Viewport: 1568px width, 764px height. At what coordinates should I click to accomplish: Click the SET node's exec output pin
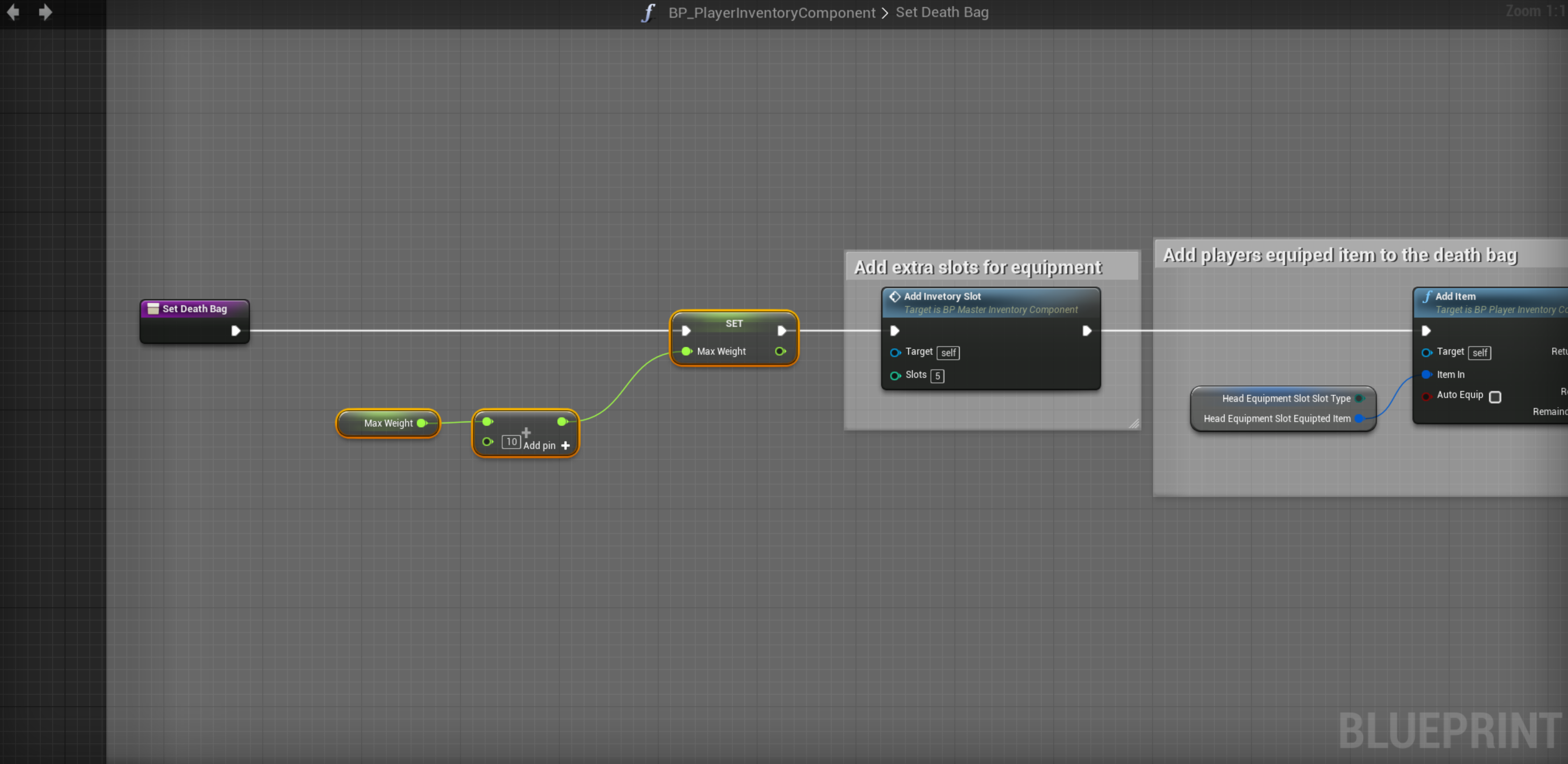[782, 331]
